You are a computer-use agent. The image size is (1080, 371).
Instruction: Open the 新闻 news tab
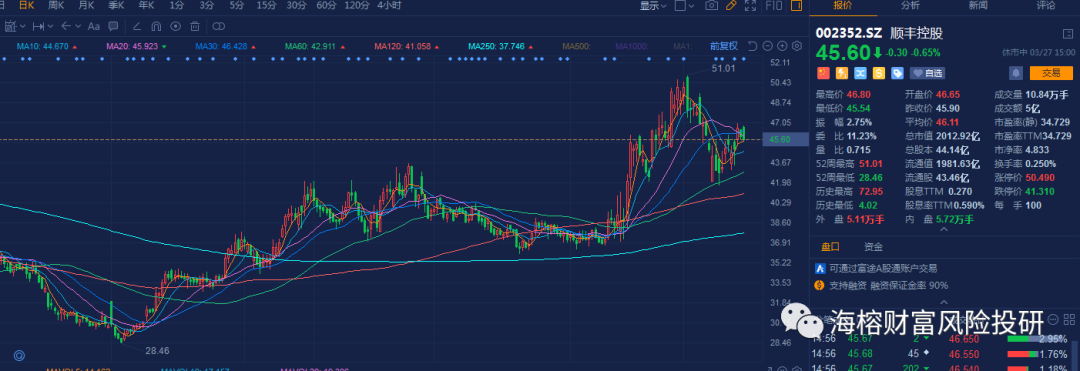(x=977, y=6)
